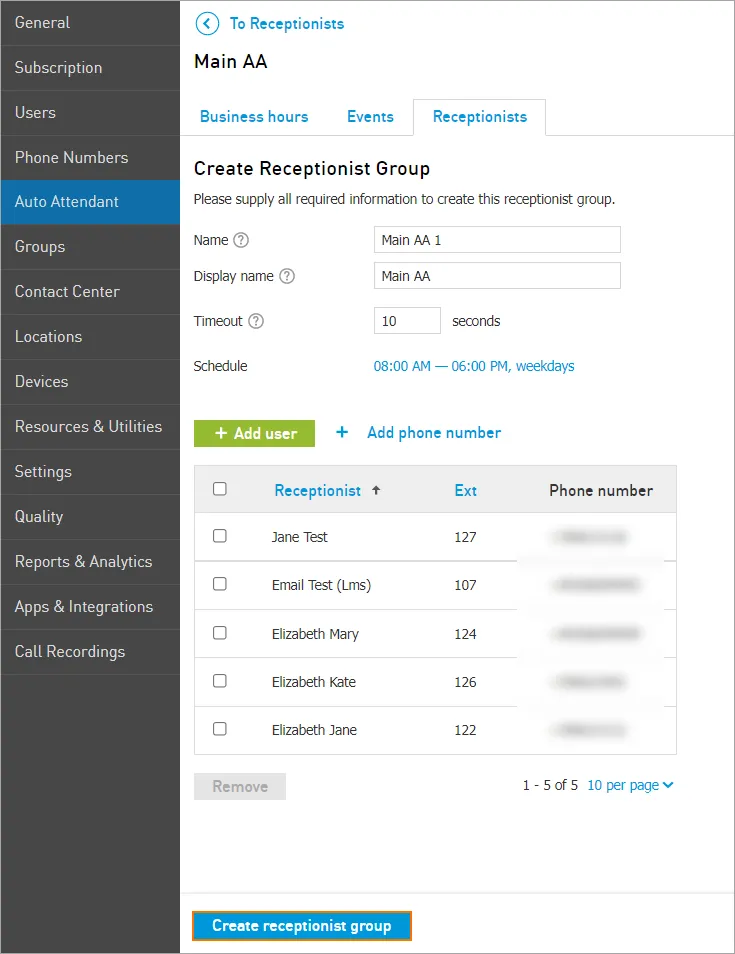Viewport: 735px width, 954px height.
Task: Click extension 127 in the table
Action: click(465, 537)
